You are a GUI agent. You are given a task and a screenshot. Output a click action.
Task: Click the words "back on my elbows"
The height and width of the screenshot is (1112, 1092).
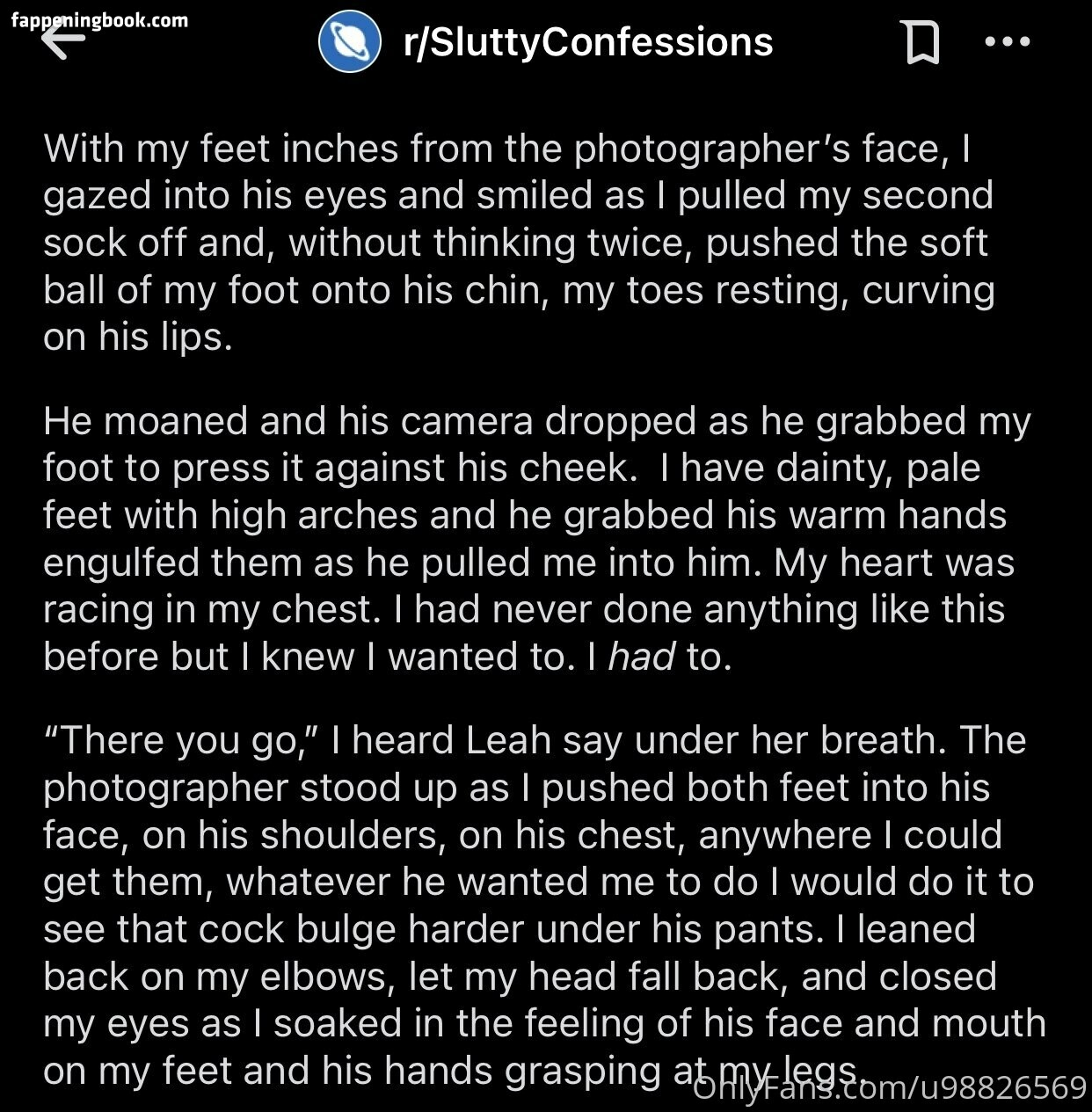coord(215,977)
